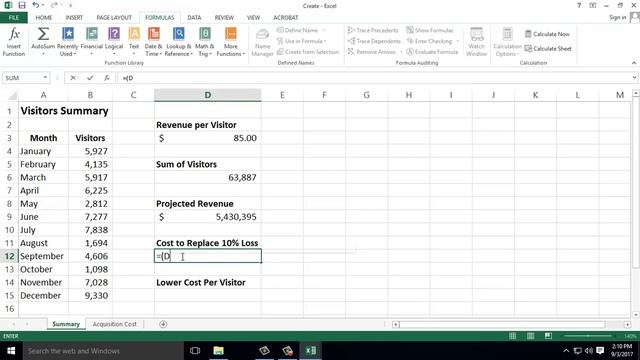This screenshot has width=640, height=360.
Task: Click in the taskbar search box
Action: pyautogui.click(x=102, y=351)
